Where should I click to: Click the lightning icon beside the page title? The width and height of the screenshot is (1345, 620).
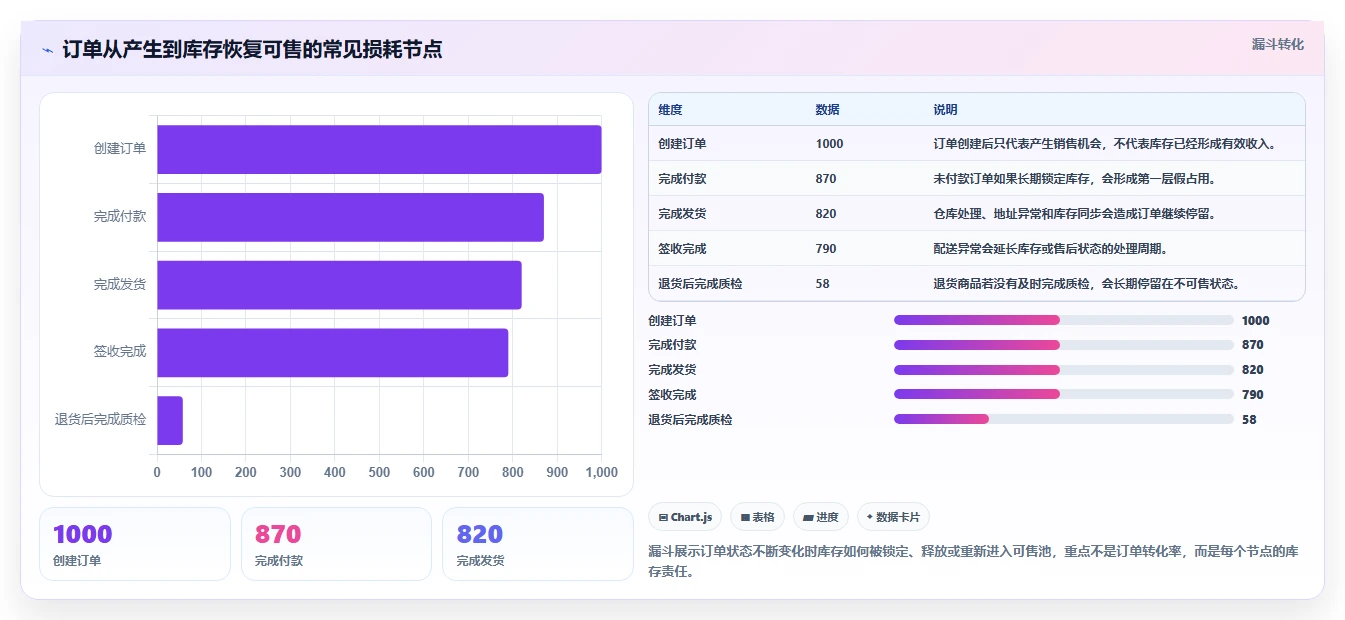point(47,50)
